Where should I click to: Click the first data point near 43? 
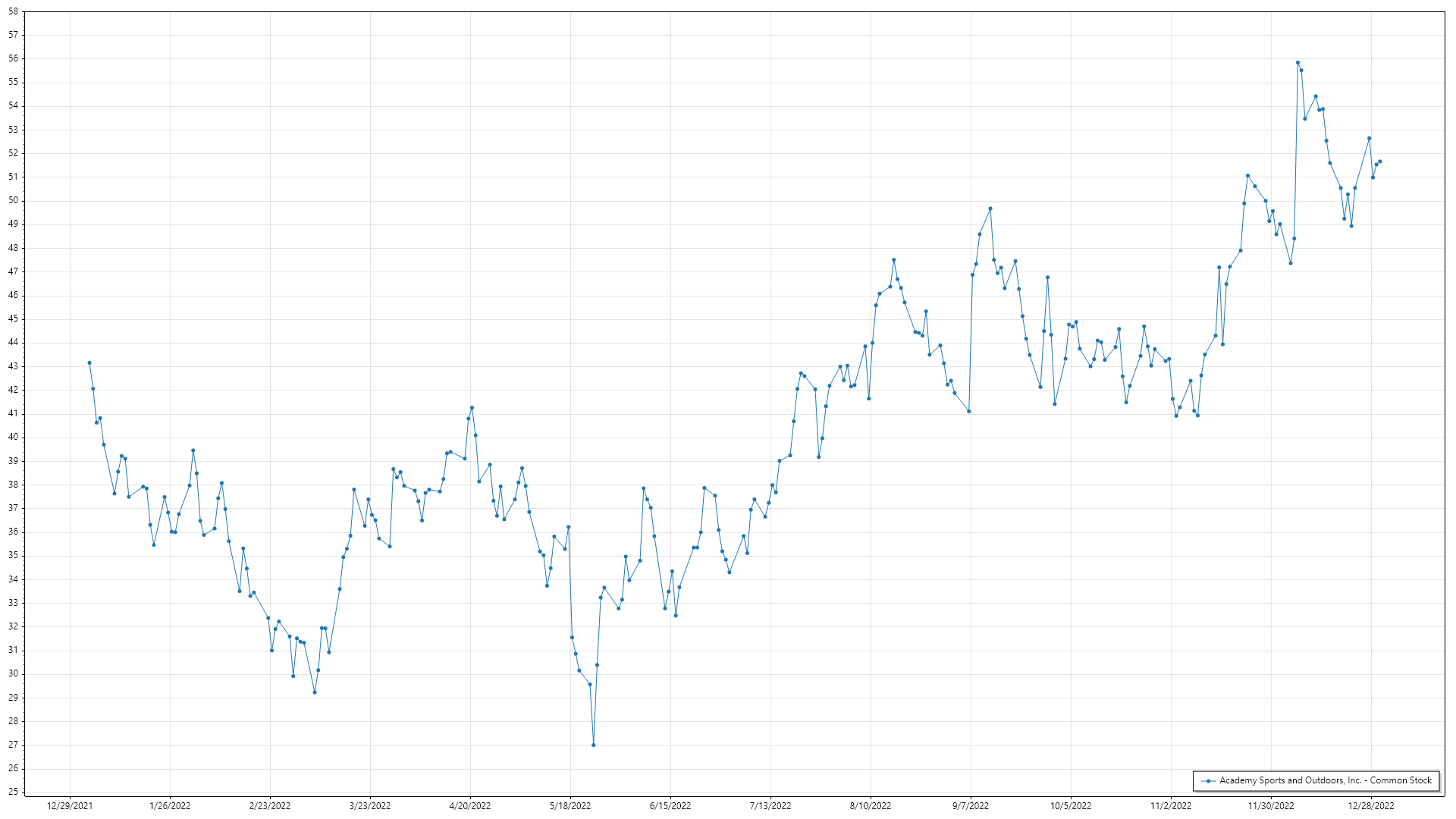tap(89, 363)
